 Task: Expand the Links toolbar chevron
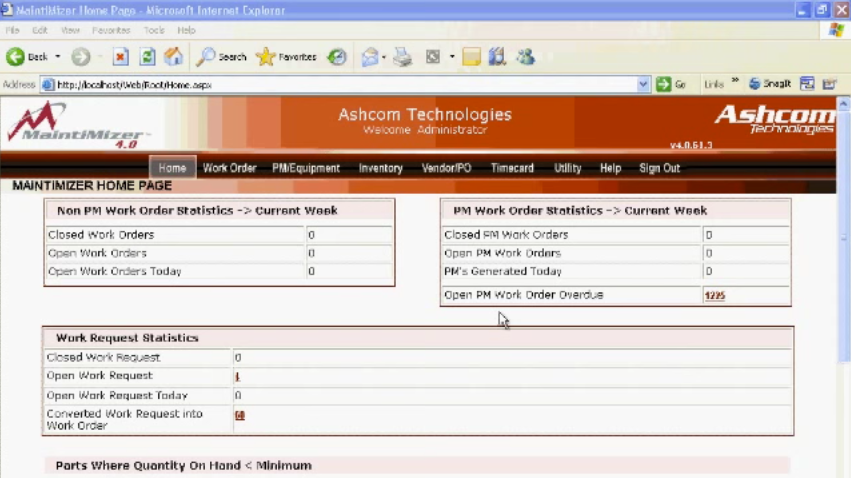click(735, 81)
